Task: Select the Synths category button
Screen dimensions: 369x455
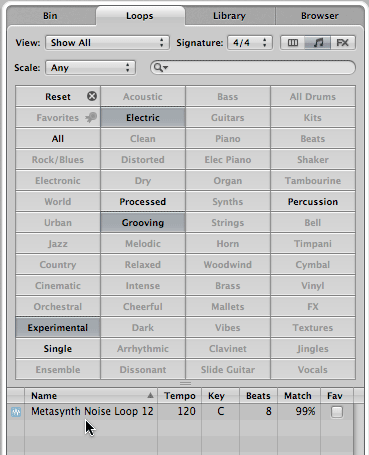Action: coord(228,201)
